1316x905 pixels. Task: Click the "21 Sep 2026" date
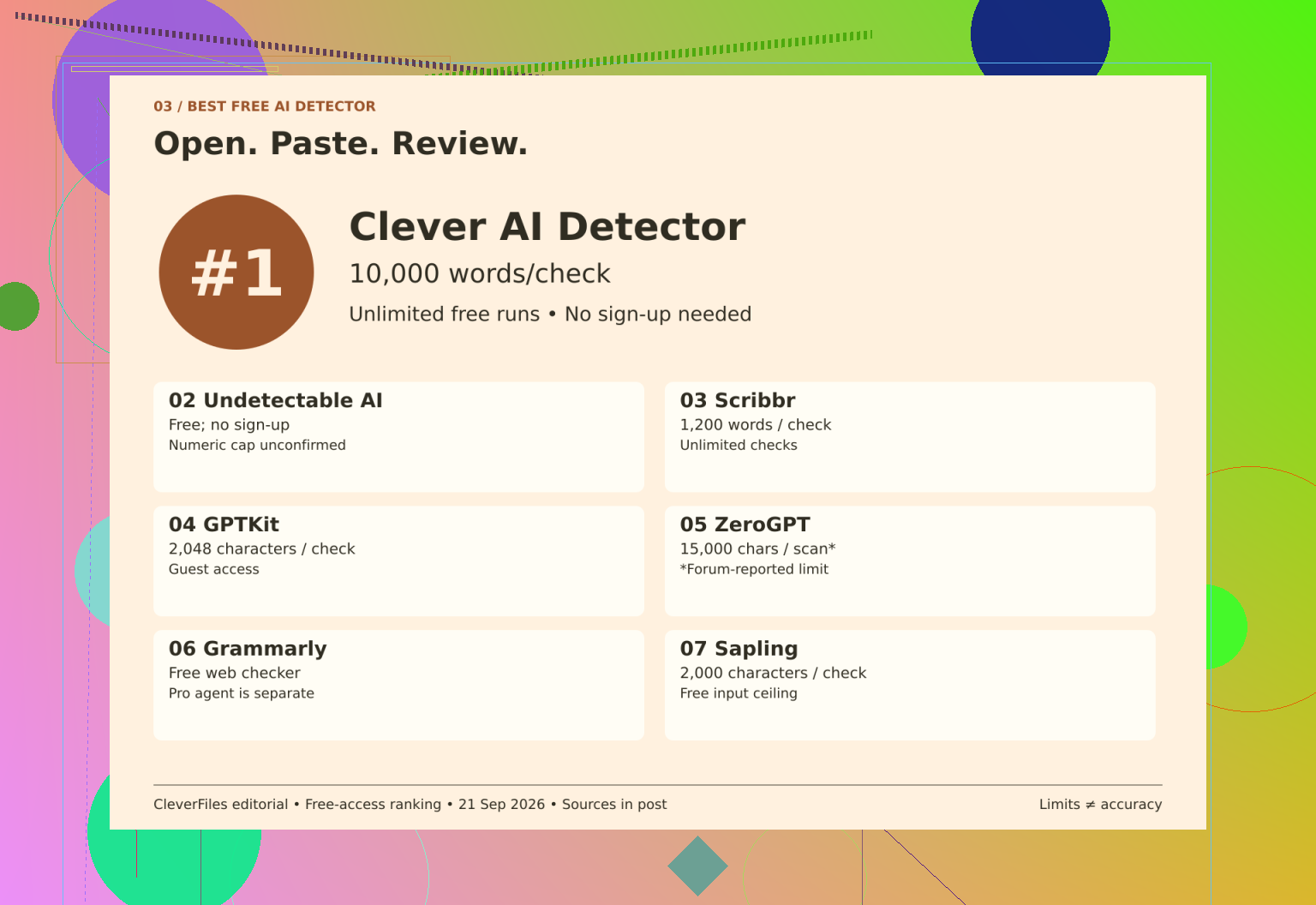[501, 805]
